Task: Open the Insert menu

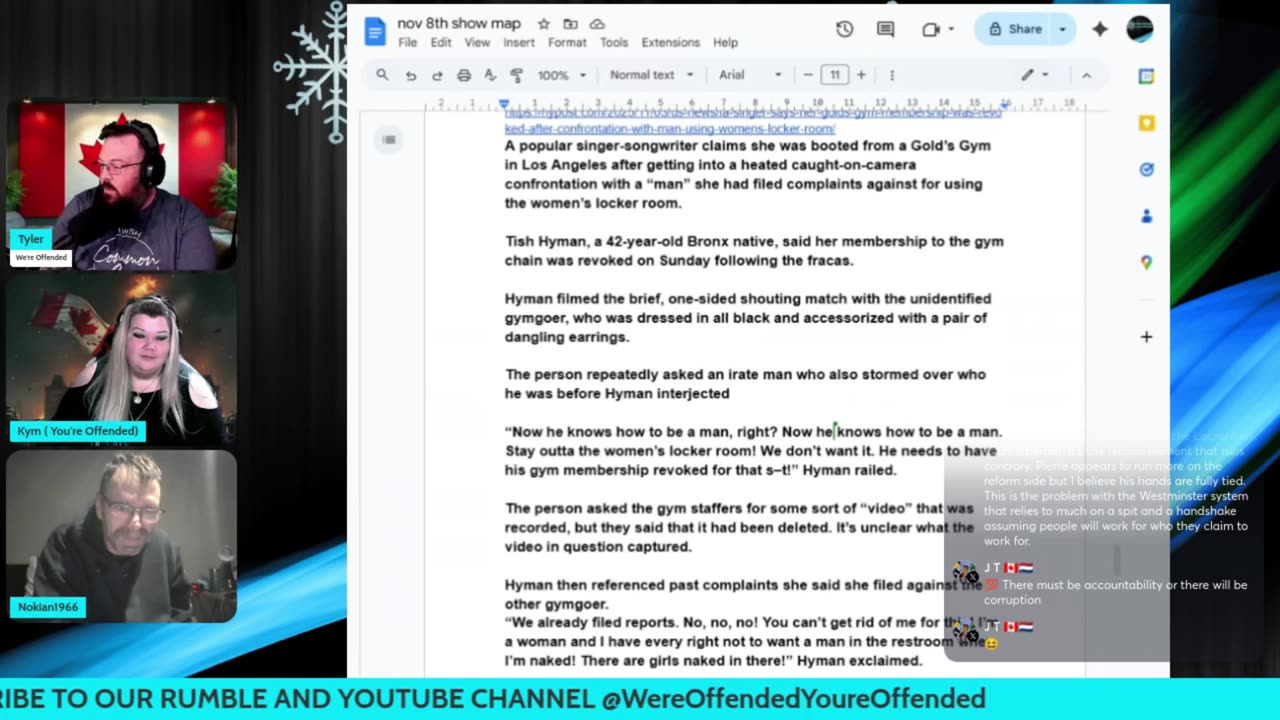Action: pos(519,43)
